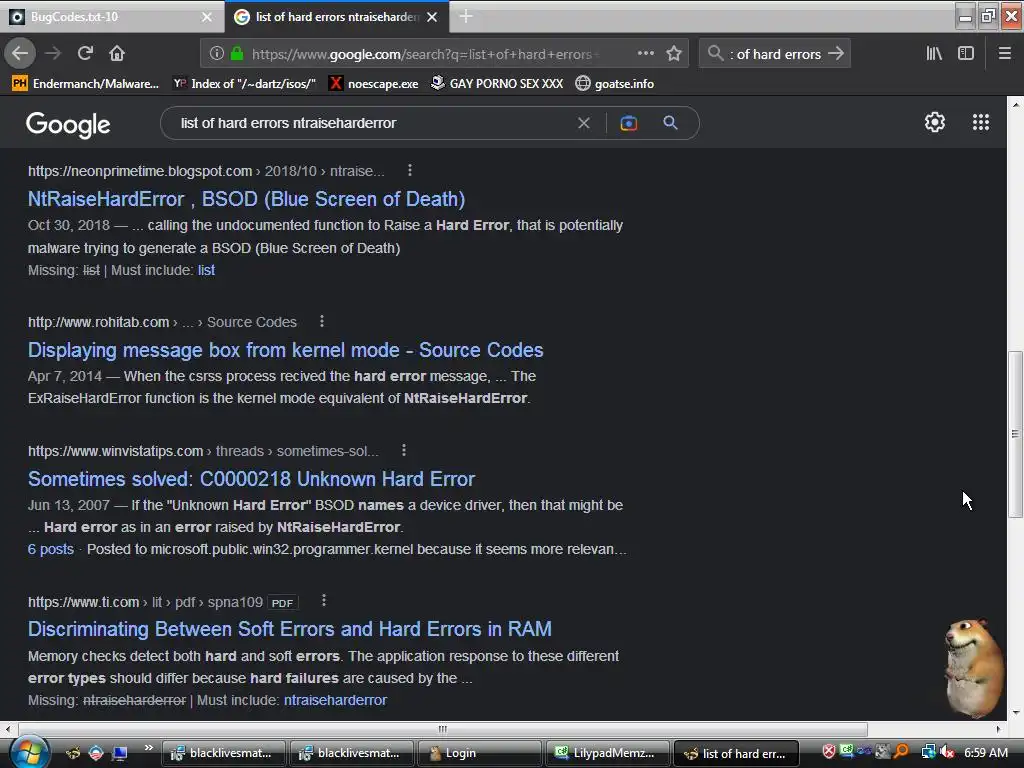
Task: Reload the current page
Action: click(85, 54)
